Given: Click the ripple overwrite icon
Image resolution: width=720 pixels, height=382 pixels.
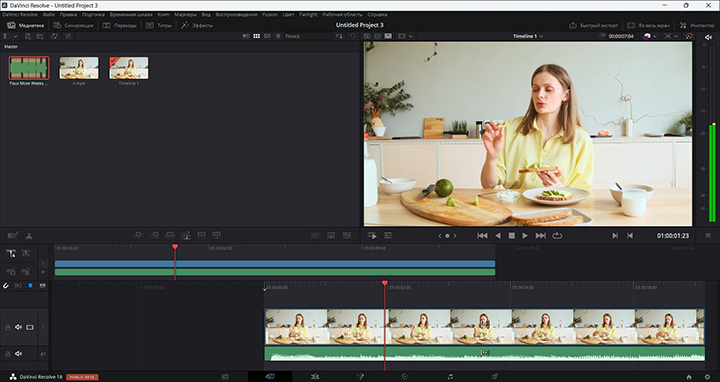Looking at the screenshot, I should (x=170, y=235).
